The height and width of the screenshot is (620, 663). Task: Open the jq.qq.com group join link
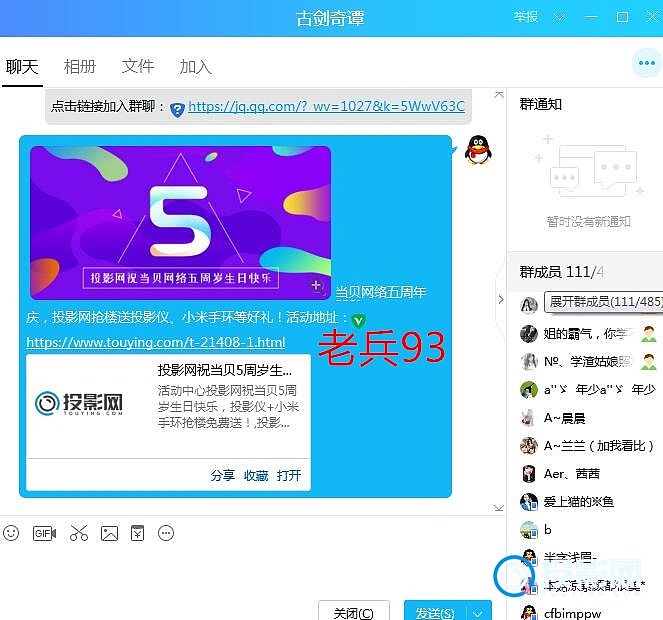point(326,106)
